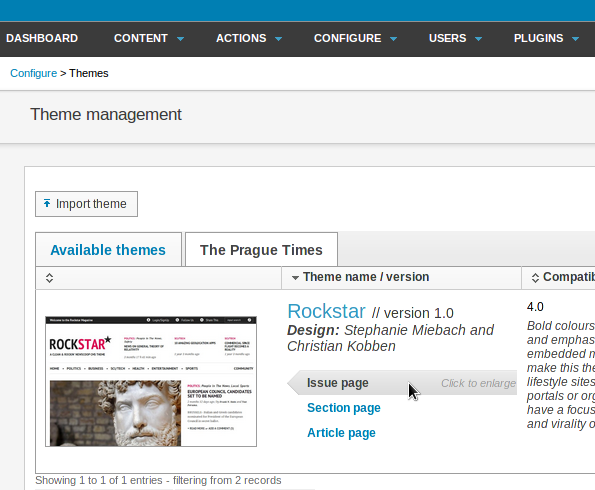Click the sort arrows in the first table column
This screenshot has height=490, width=595.
[49, 278]
